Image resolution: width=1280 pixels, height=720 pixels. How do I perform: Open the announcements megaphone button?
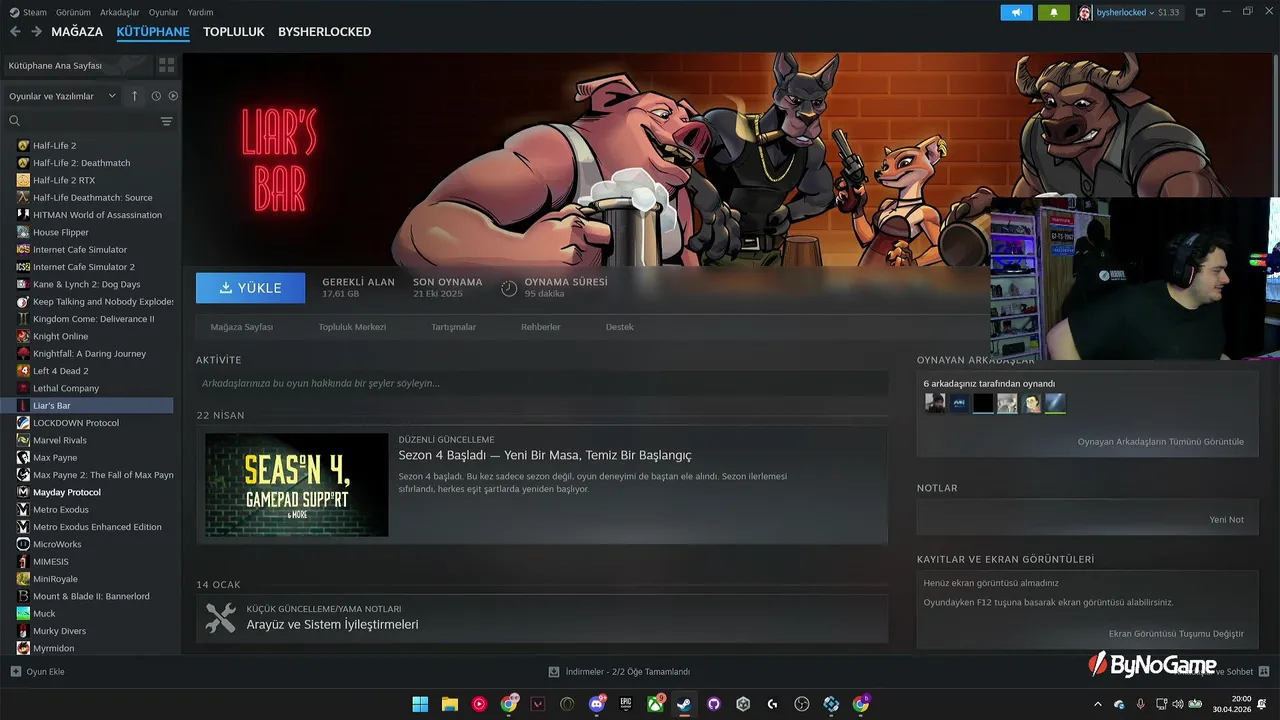point(1016,12)
